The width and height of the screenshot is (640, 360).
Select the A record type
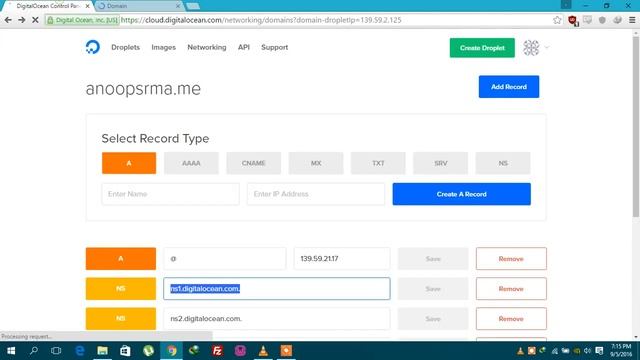(129, 163)
